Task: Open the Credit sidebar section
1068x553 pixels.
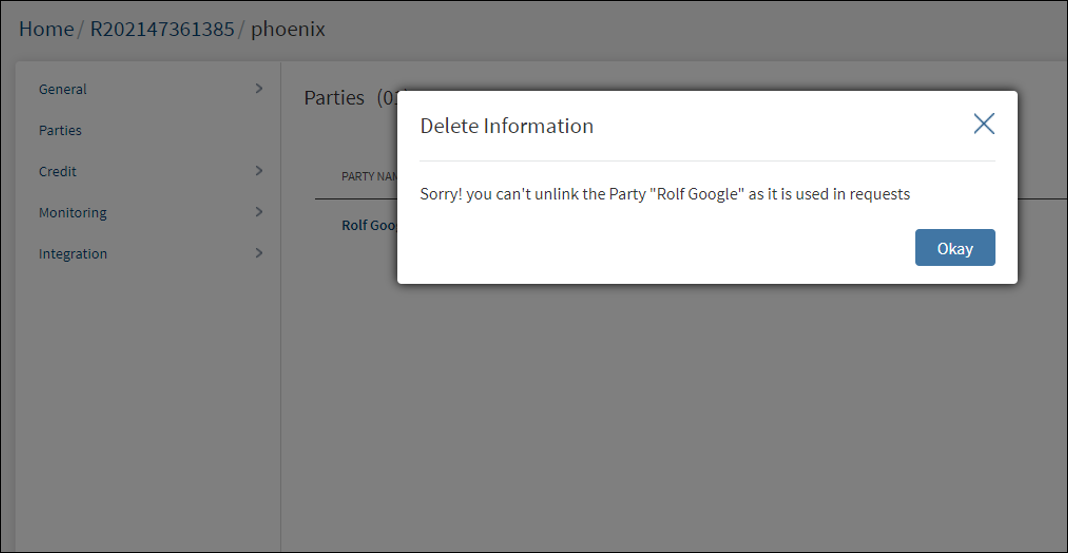Action: coord(57,172)
